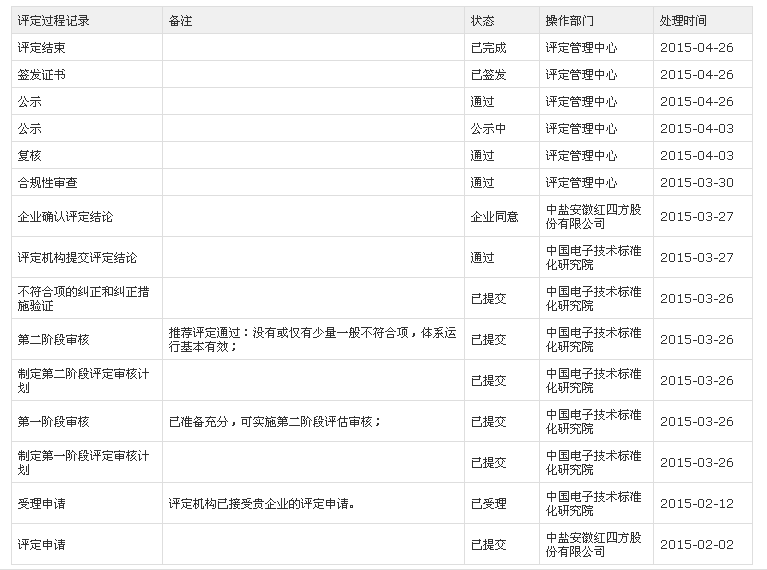Image resolution: width=767 pixels, height=570 pixels.
Task: Click the 已受理 status cell
Action: [x=488, y=504]
